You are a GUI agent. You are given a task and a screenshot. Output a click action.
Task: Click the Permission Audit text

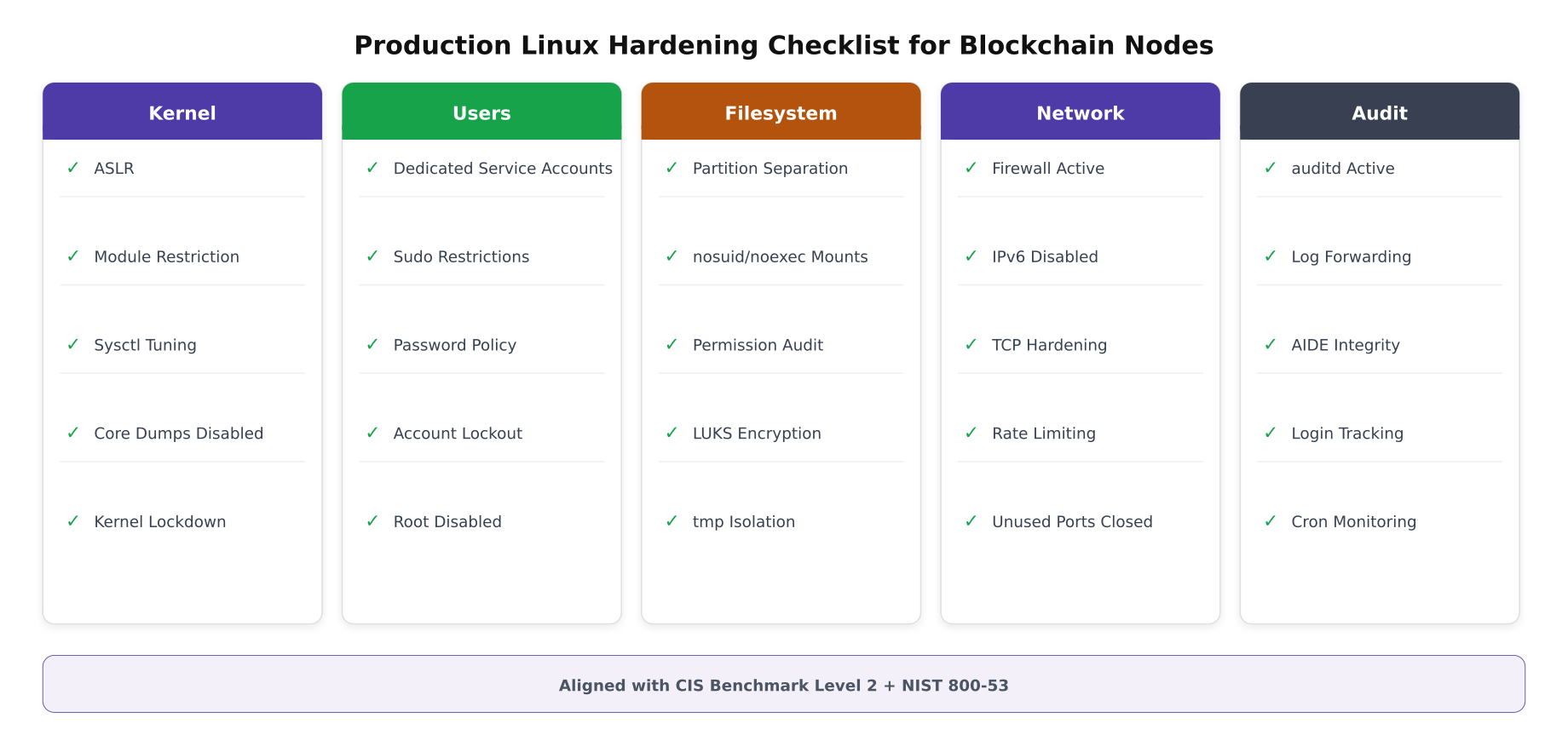(758, 346)
